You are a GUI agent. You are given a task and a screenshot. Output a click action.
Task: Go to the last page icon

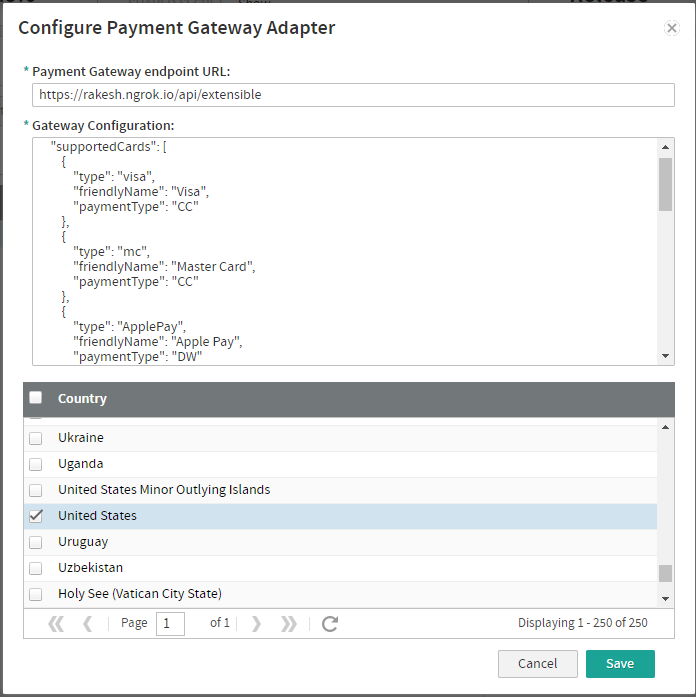(x=289, y=624)
